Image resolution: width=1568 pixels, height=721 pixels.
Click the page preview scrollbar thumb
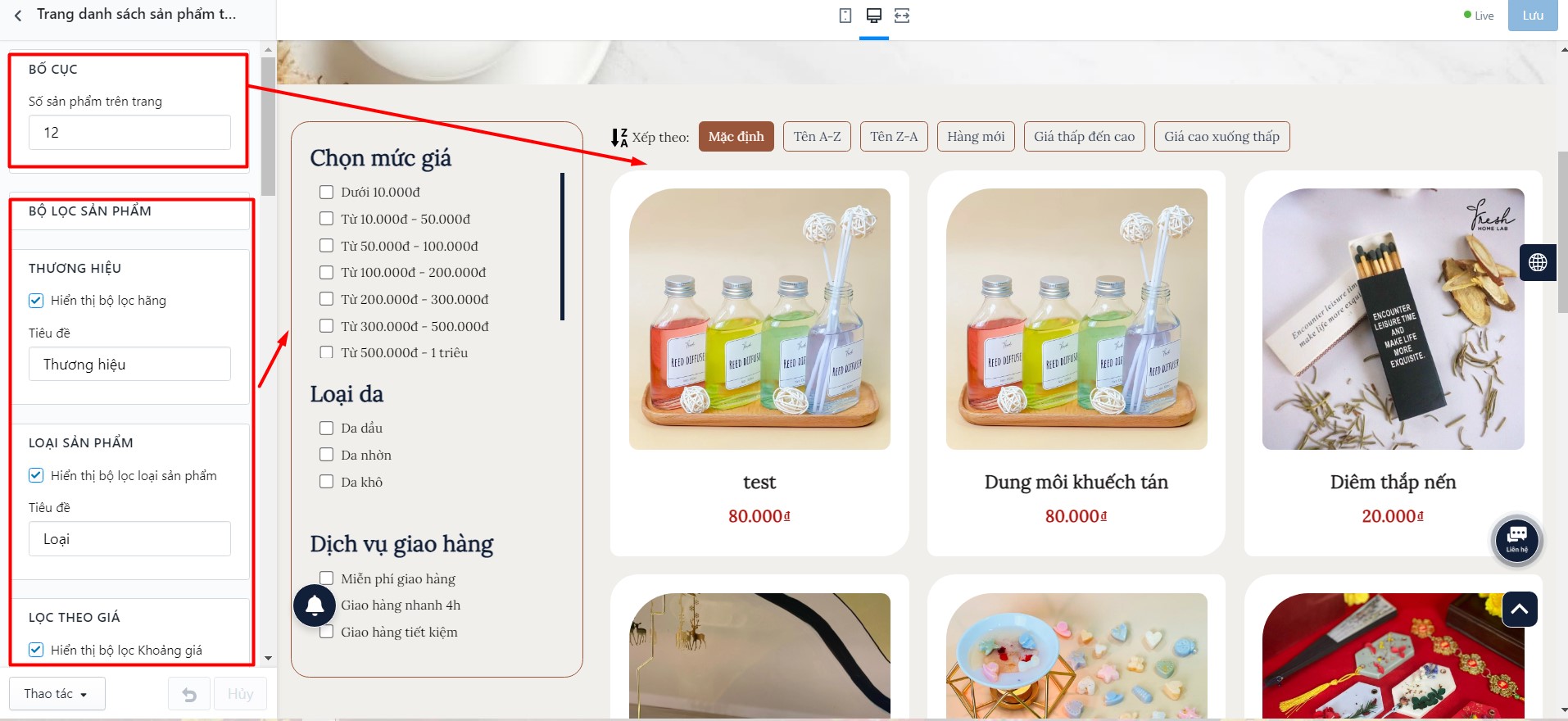1562,232
